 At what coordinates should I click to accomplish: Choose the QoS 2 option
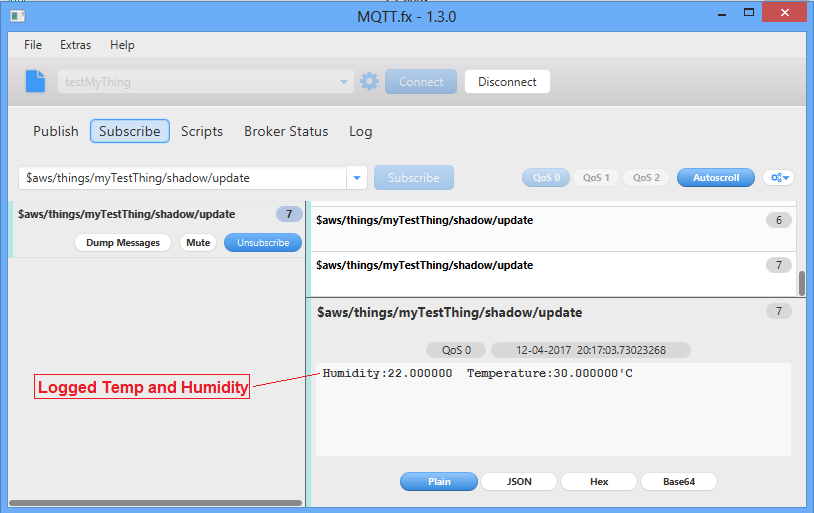coord(646,178)
